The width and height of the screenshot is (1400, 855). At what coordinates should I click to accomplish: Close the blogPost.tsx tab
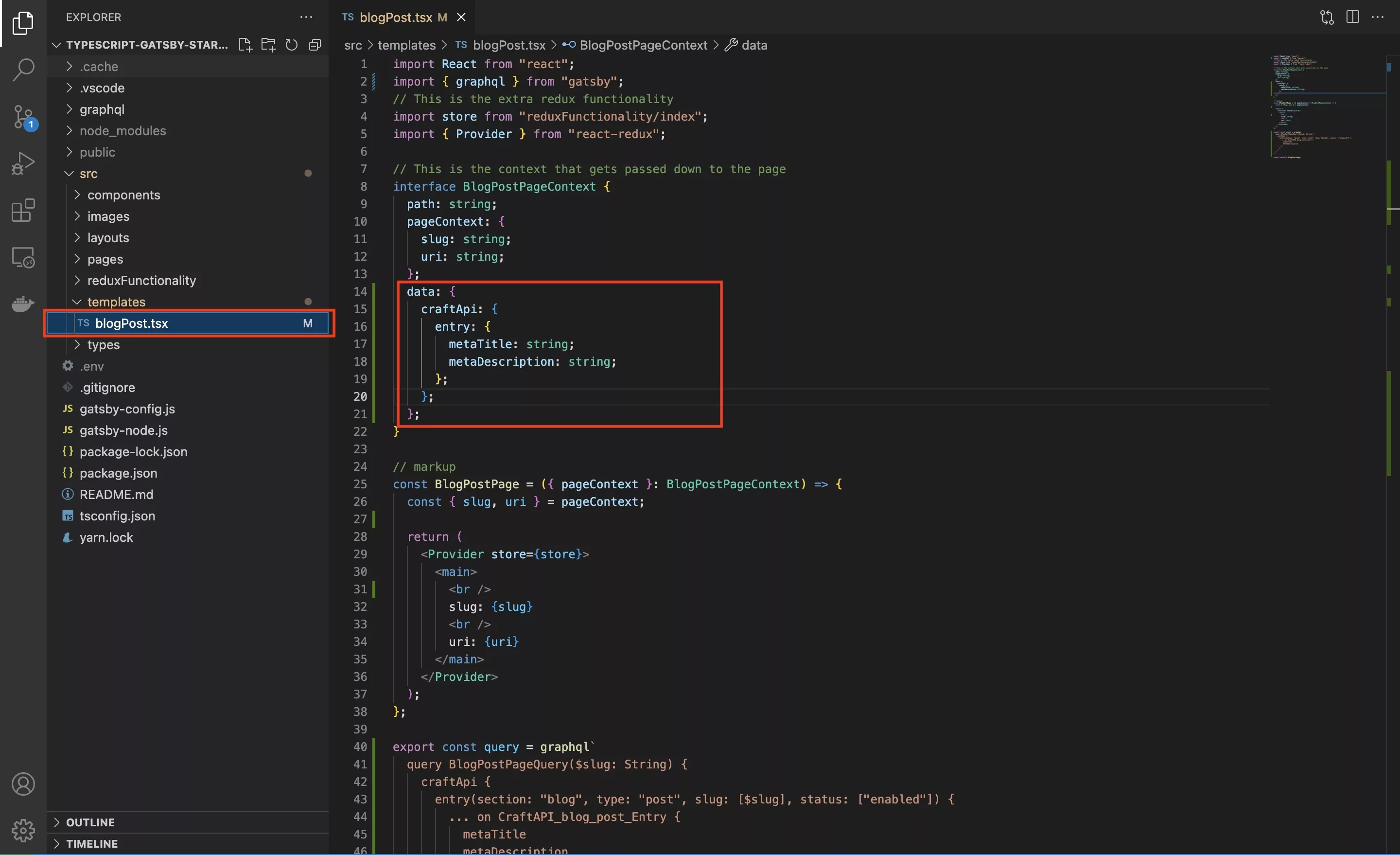461,17
